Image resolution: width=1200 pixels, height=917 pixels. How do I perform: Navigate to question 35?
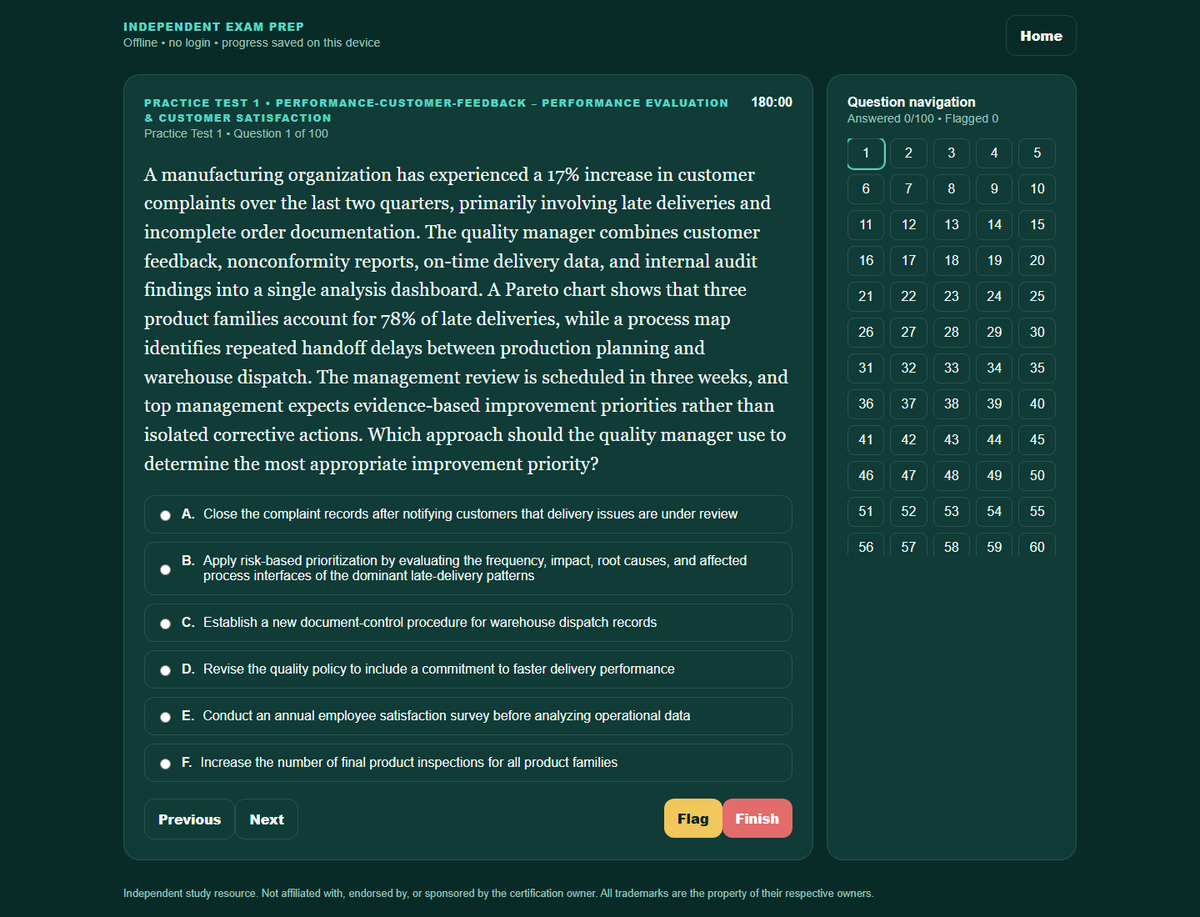tap(1037, 369)
